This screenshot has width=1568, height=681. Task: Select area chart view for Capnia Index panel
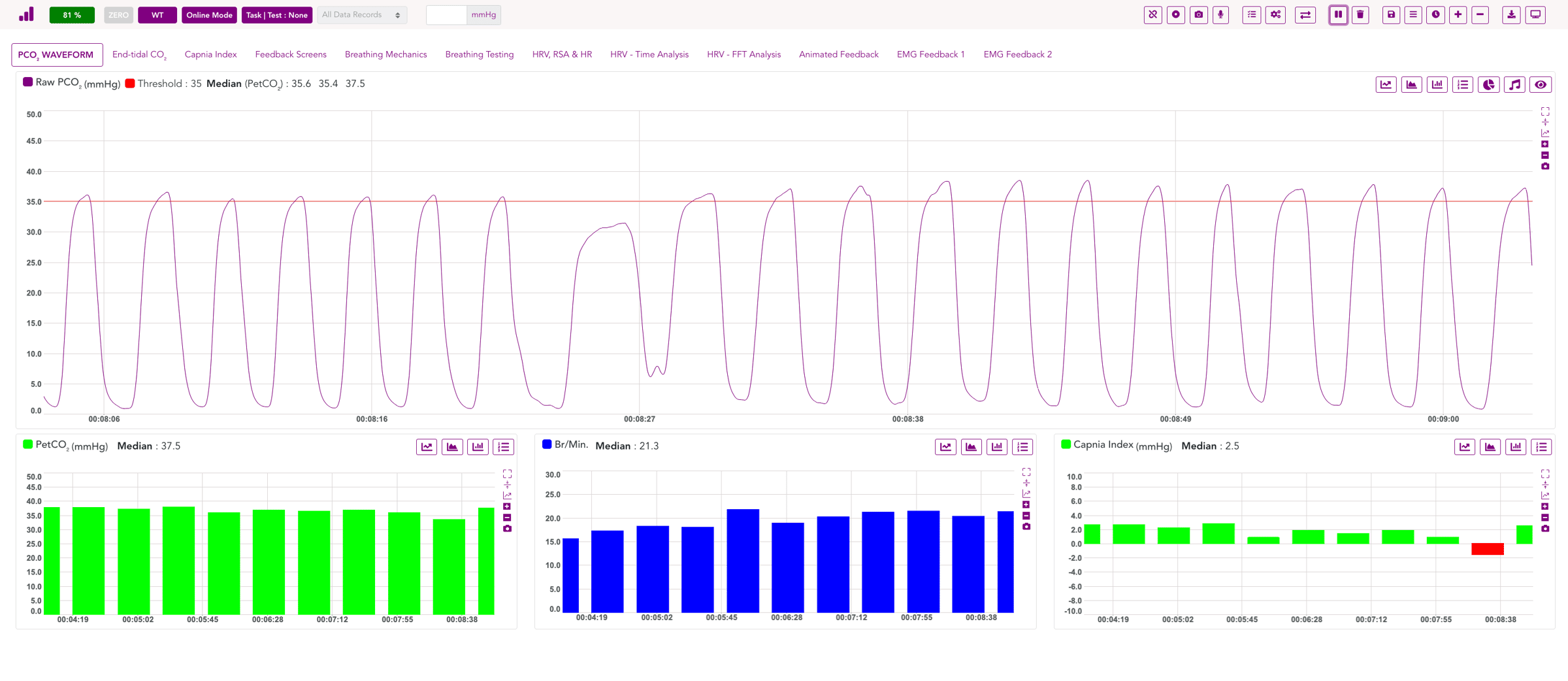(1490, 447)
